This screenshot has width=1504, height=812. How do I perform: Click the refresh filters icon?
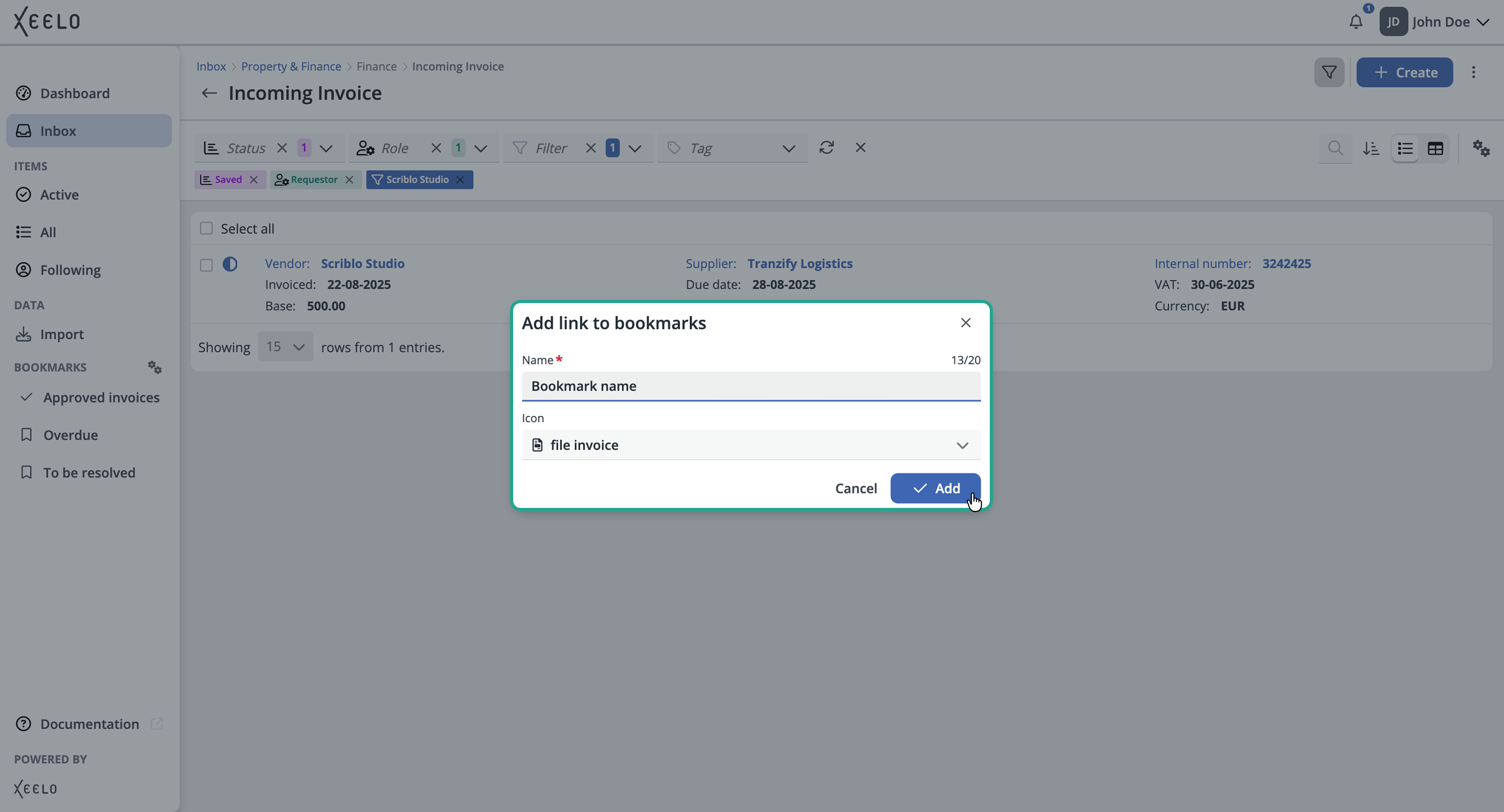(x=826, y=147)
